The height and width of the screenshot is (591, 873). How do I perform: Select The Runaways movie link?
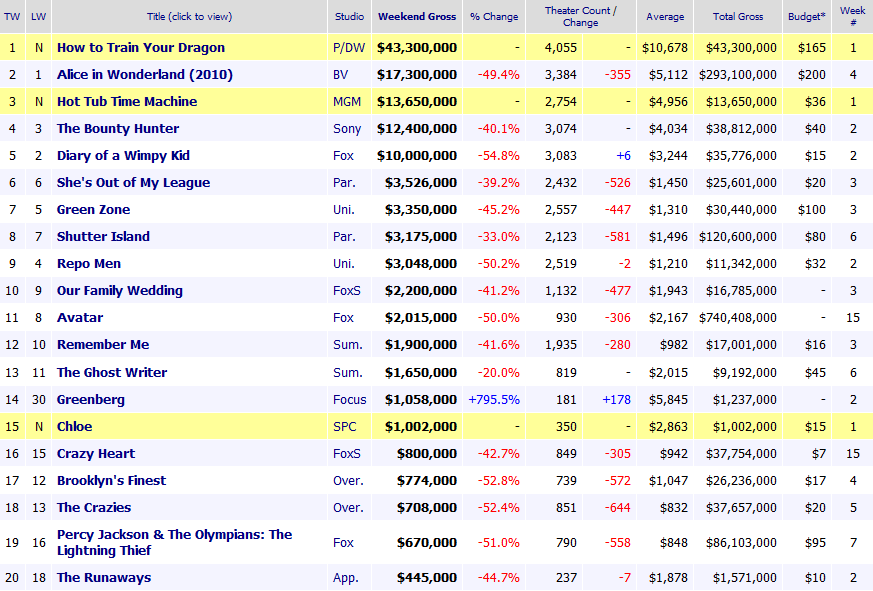[104, 577]
